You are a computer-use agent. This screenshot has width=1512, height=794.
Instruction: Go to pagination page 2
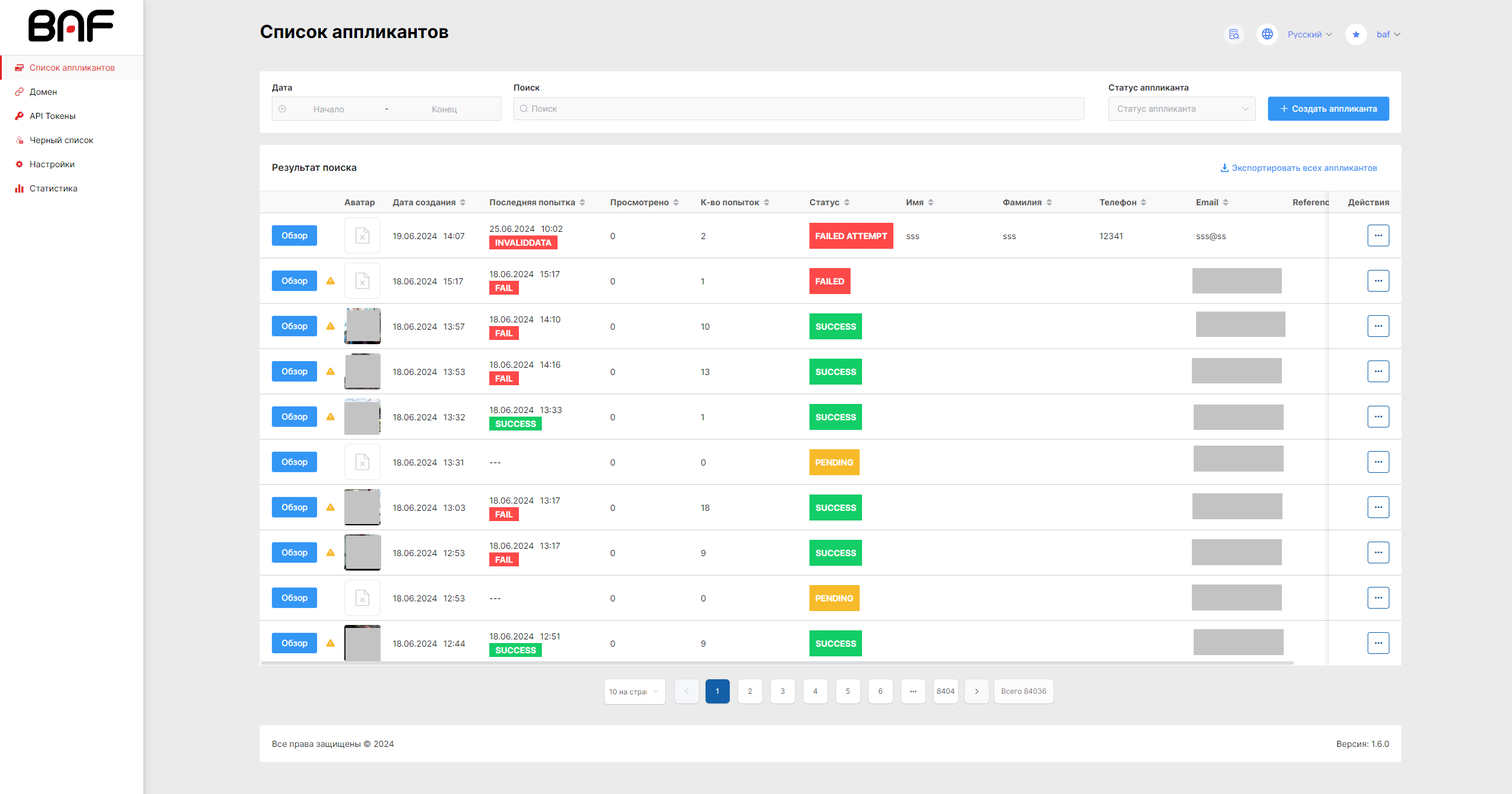[x=750, y=691]
